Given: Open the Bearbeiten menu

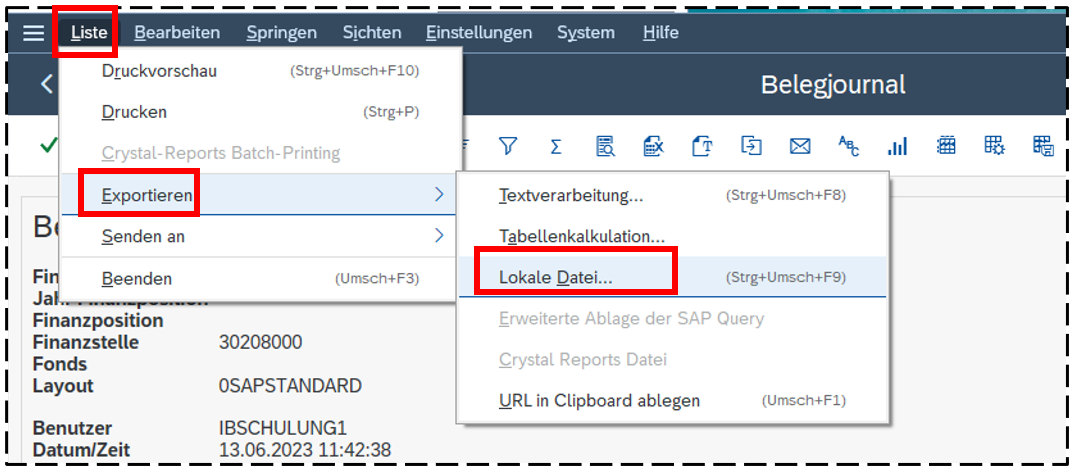Looking at the screenshot, I should coord(177,32).
